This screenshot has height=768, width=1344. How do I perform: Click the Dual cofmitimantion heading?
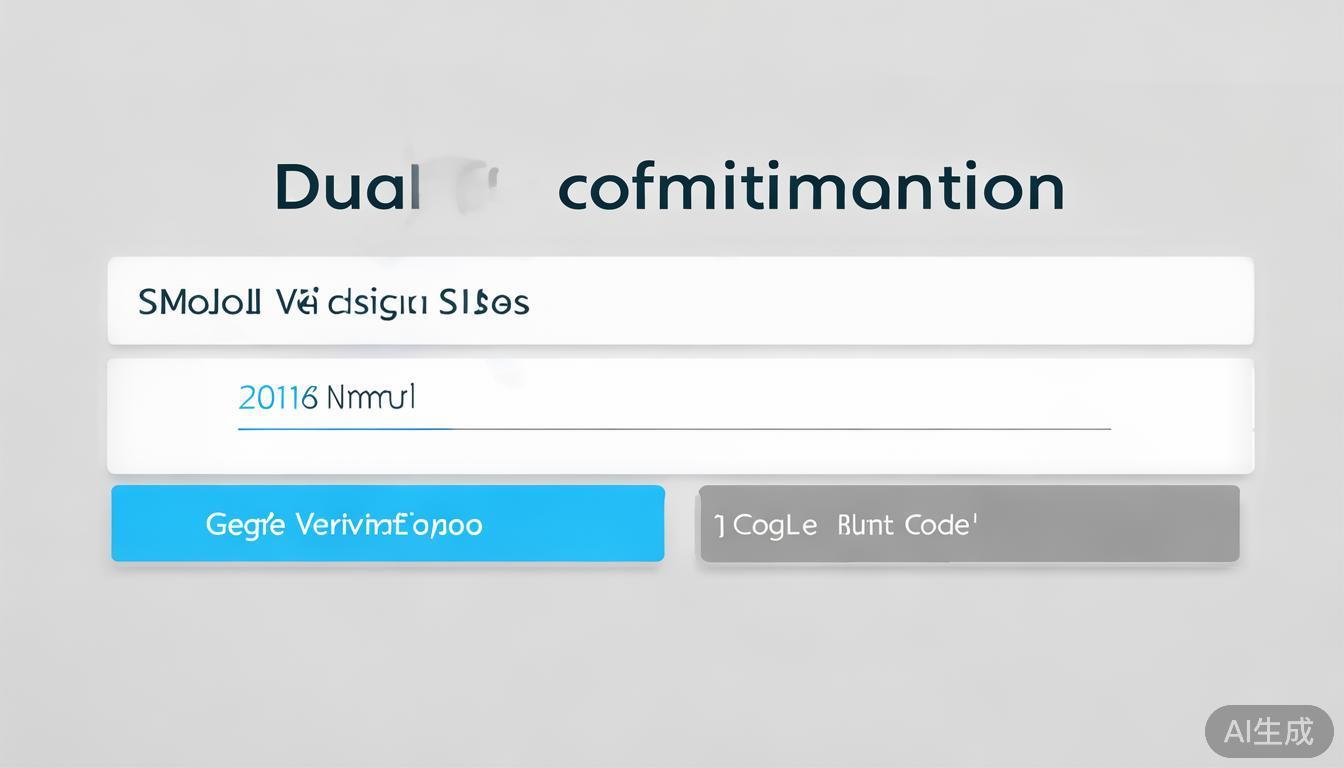tap(669, 187)
